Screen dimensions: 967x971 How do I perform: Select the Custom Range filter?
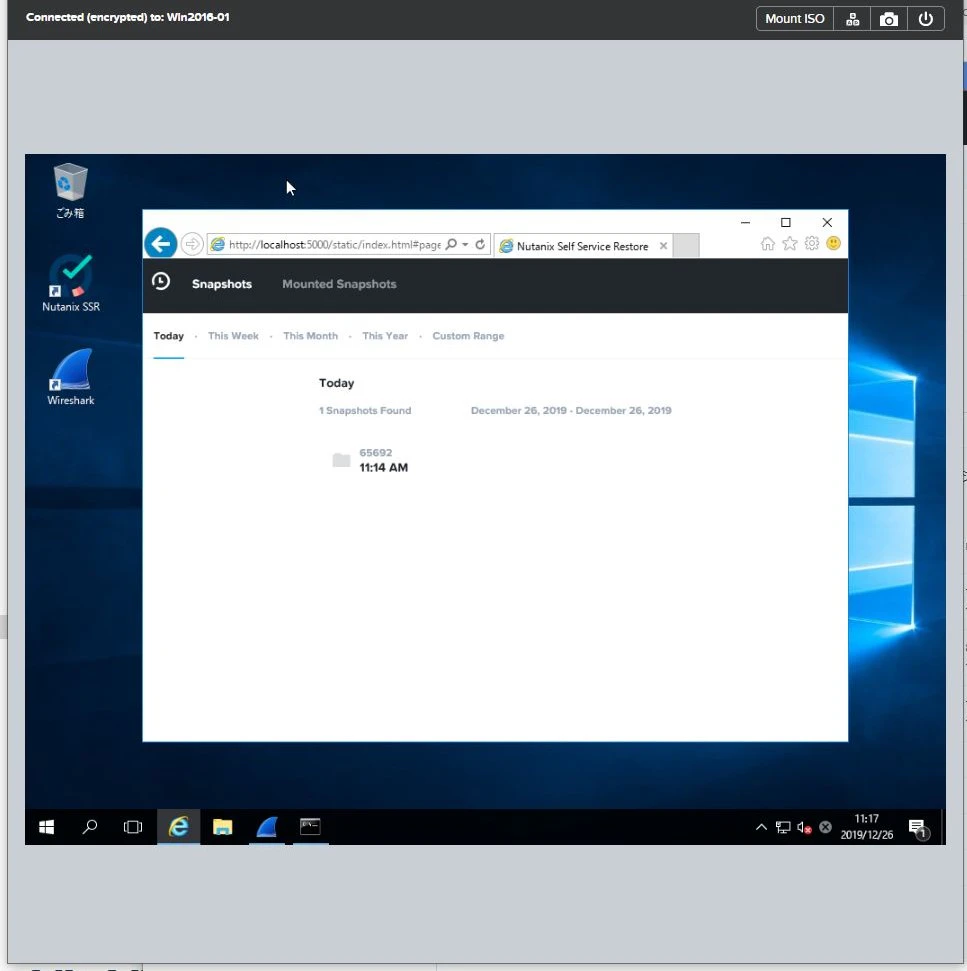coord(468,336)
